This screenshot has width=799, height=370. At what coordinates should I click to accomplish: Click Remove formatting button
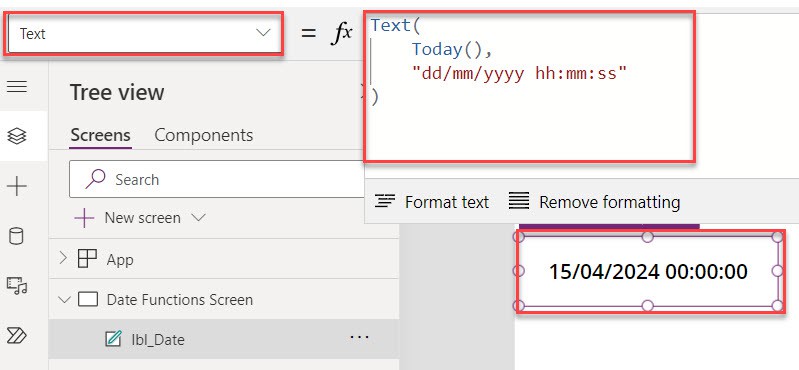pos(594,202)
